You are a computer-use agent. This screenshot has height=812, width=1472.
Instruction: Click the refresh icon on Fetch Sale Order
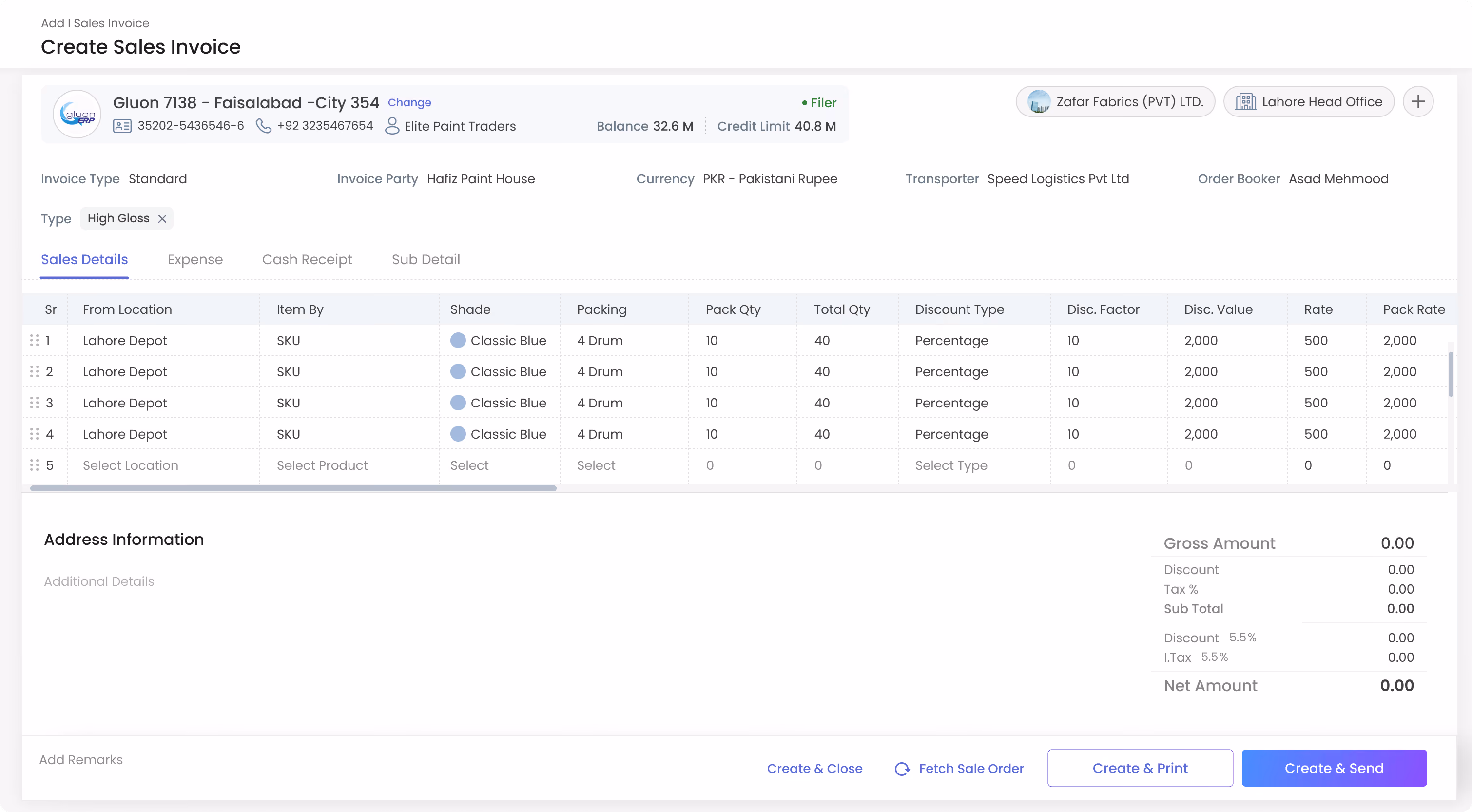[x=902, y=769]
